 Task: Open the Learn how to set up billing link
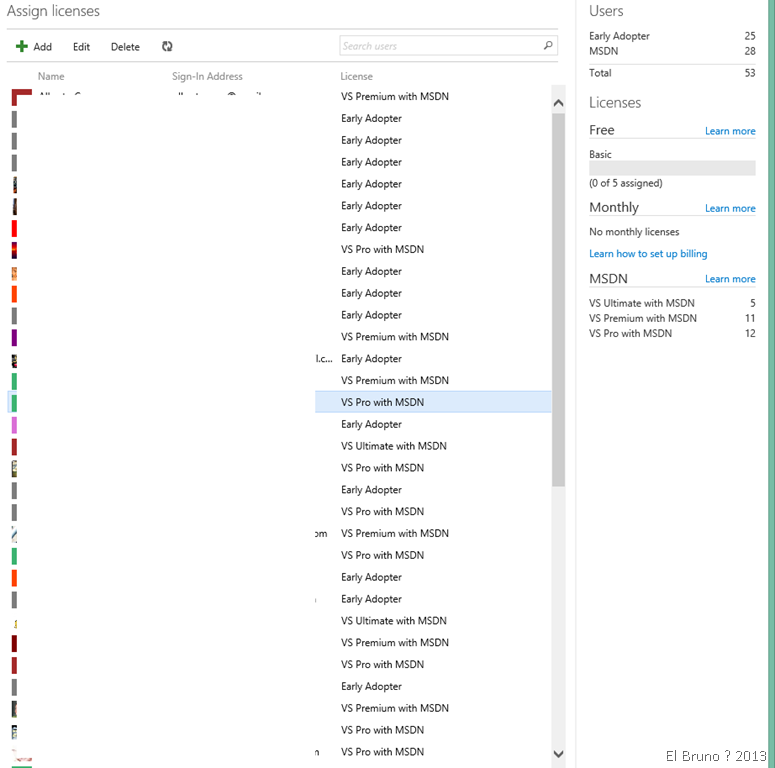point(648,254)
